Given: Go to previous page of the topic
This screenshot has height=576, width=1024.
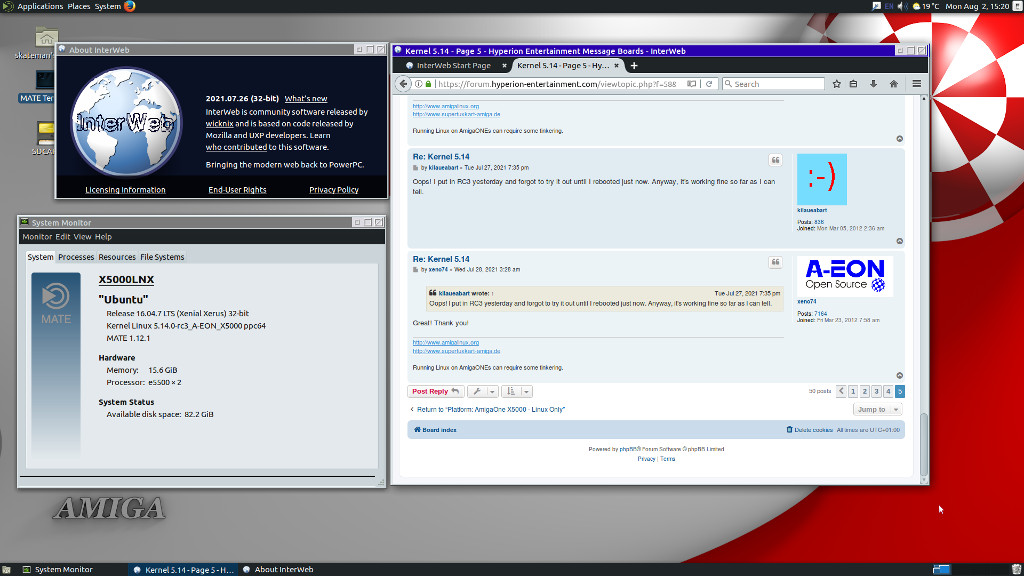Looking at the screenshot, I should pos(841,391).
